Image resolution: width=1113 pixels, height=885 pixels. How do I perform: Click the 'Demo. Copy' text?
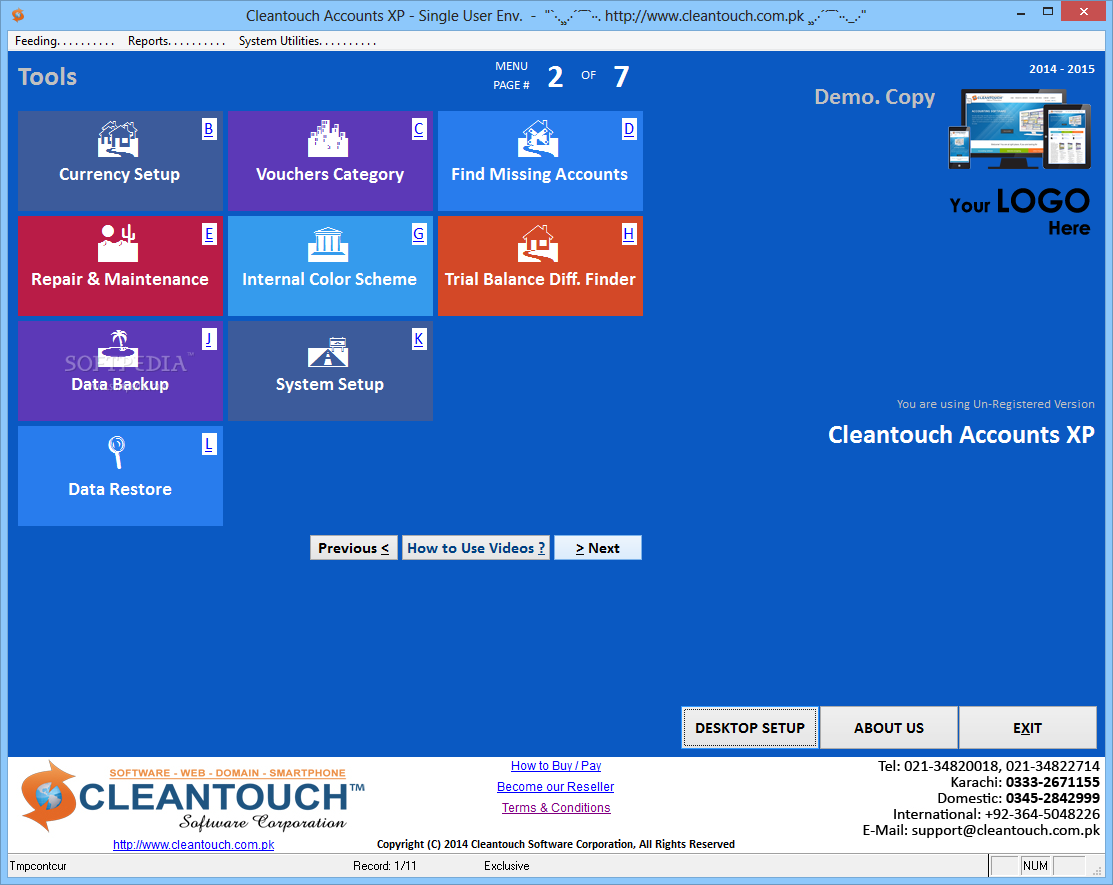[x=874, y=97]
